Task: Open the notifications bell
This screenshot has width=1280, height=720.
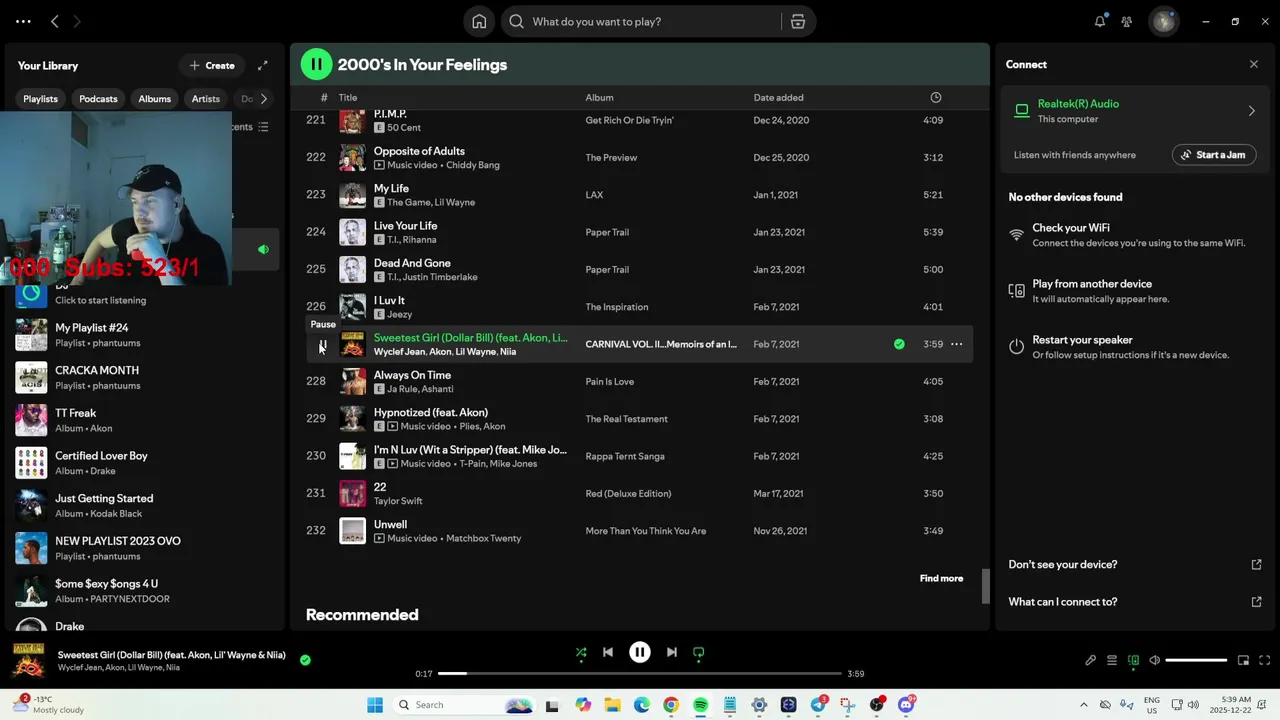Action: pos(1100,21)
